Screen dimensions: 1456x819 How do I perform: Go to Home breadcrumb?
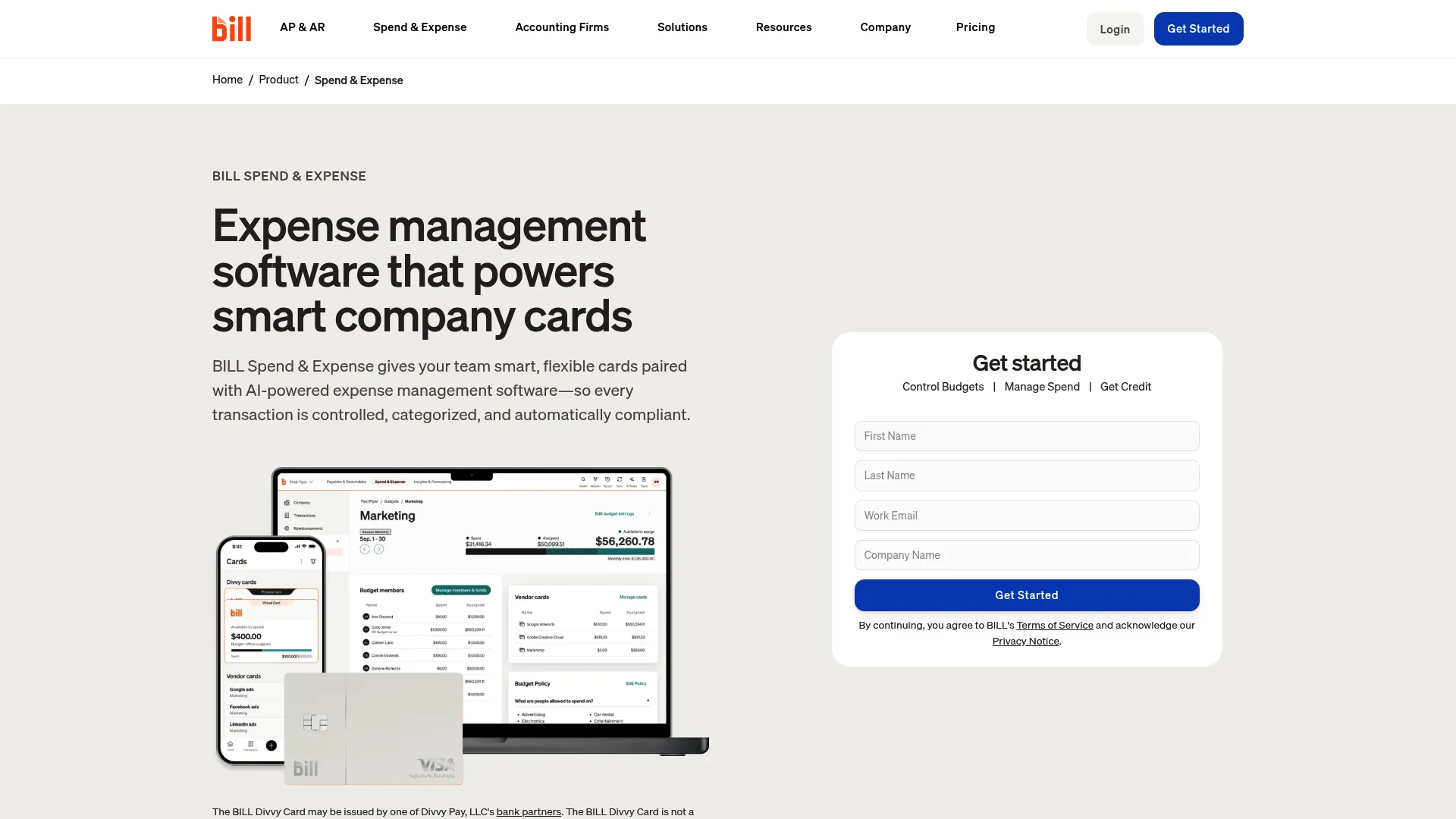click(227, 80)
